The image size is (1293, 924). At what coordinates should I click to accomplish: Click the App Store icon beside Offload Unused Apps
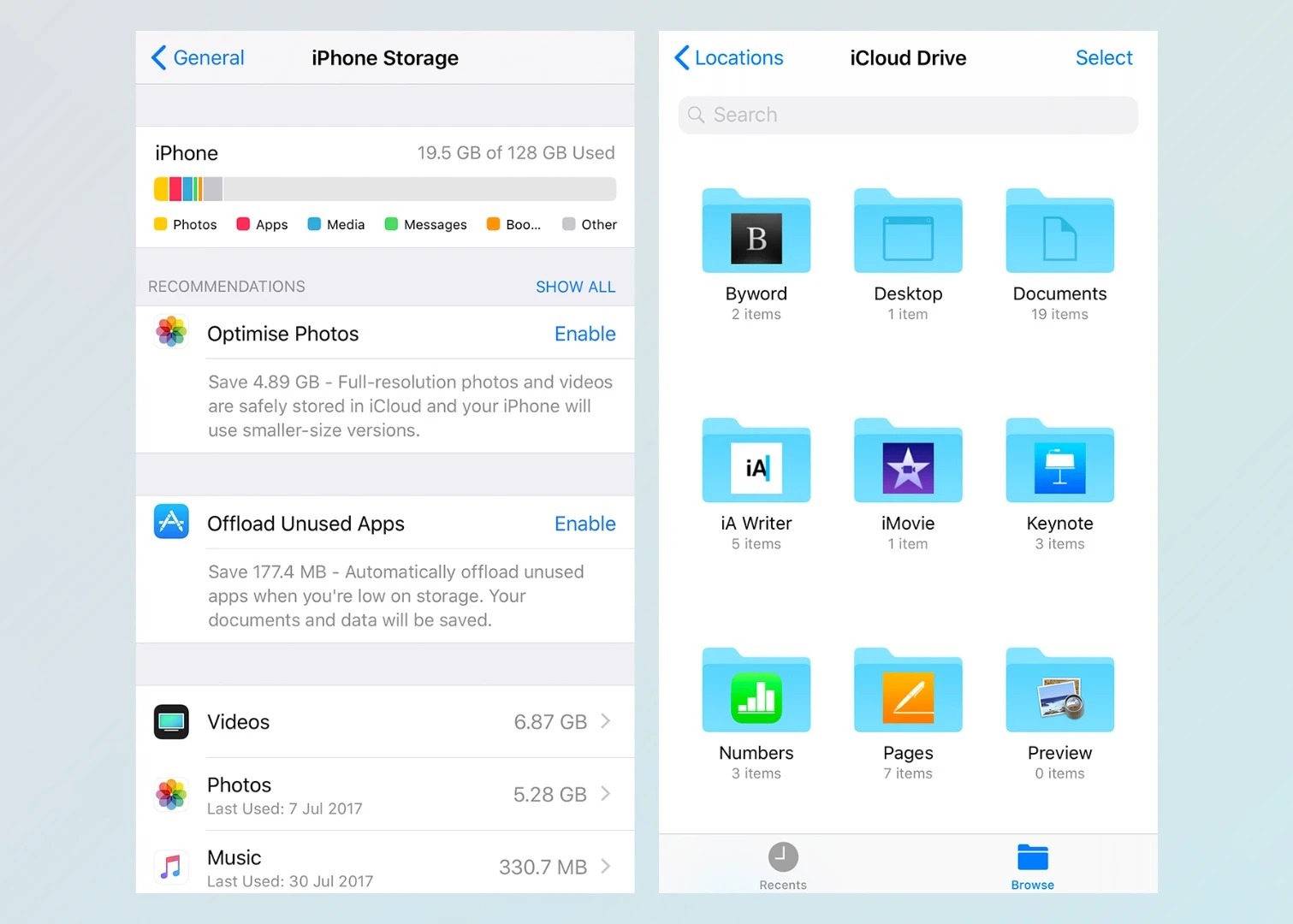[x=171, y=521]
